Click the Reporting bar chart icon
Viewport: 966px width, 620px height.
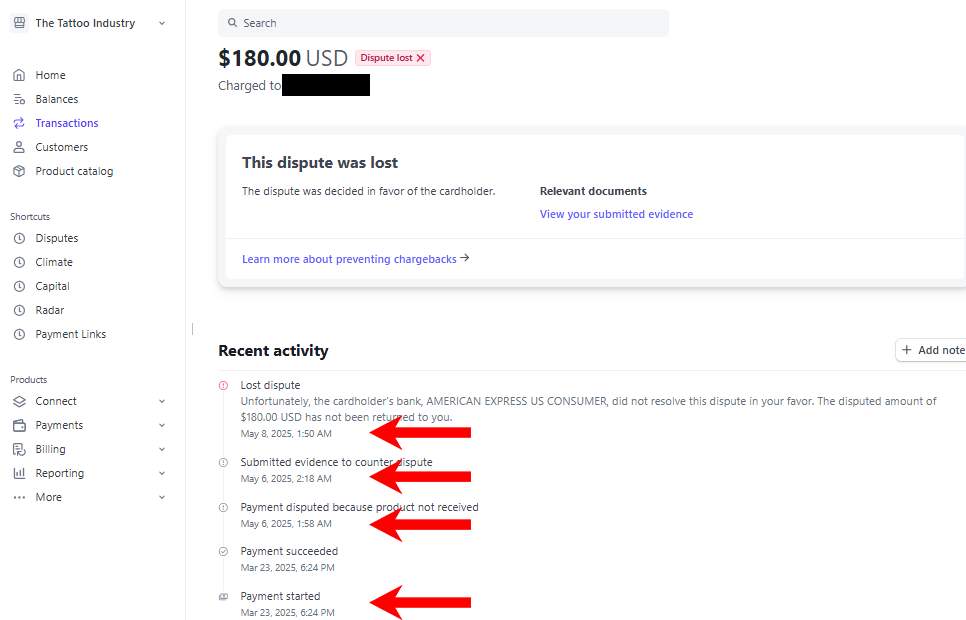18,473
